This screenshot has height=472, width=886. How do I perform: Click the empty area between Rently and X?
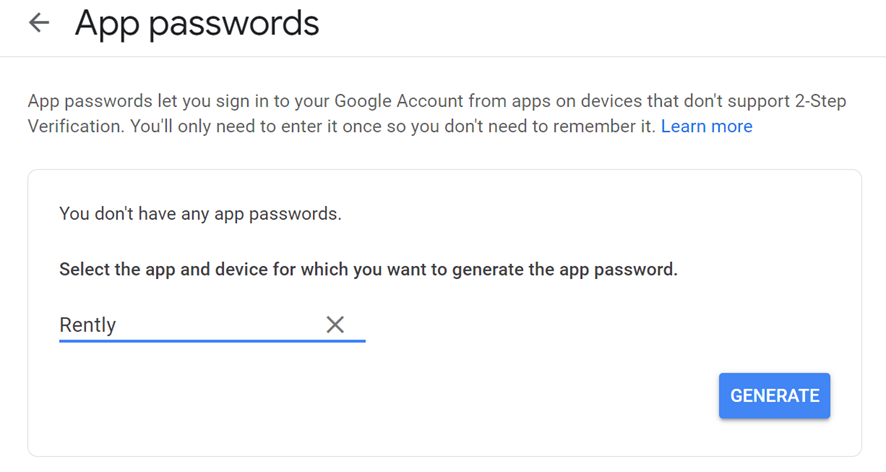click(220, 324)
